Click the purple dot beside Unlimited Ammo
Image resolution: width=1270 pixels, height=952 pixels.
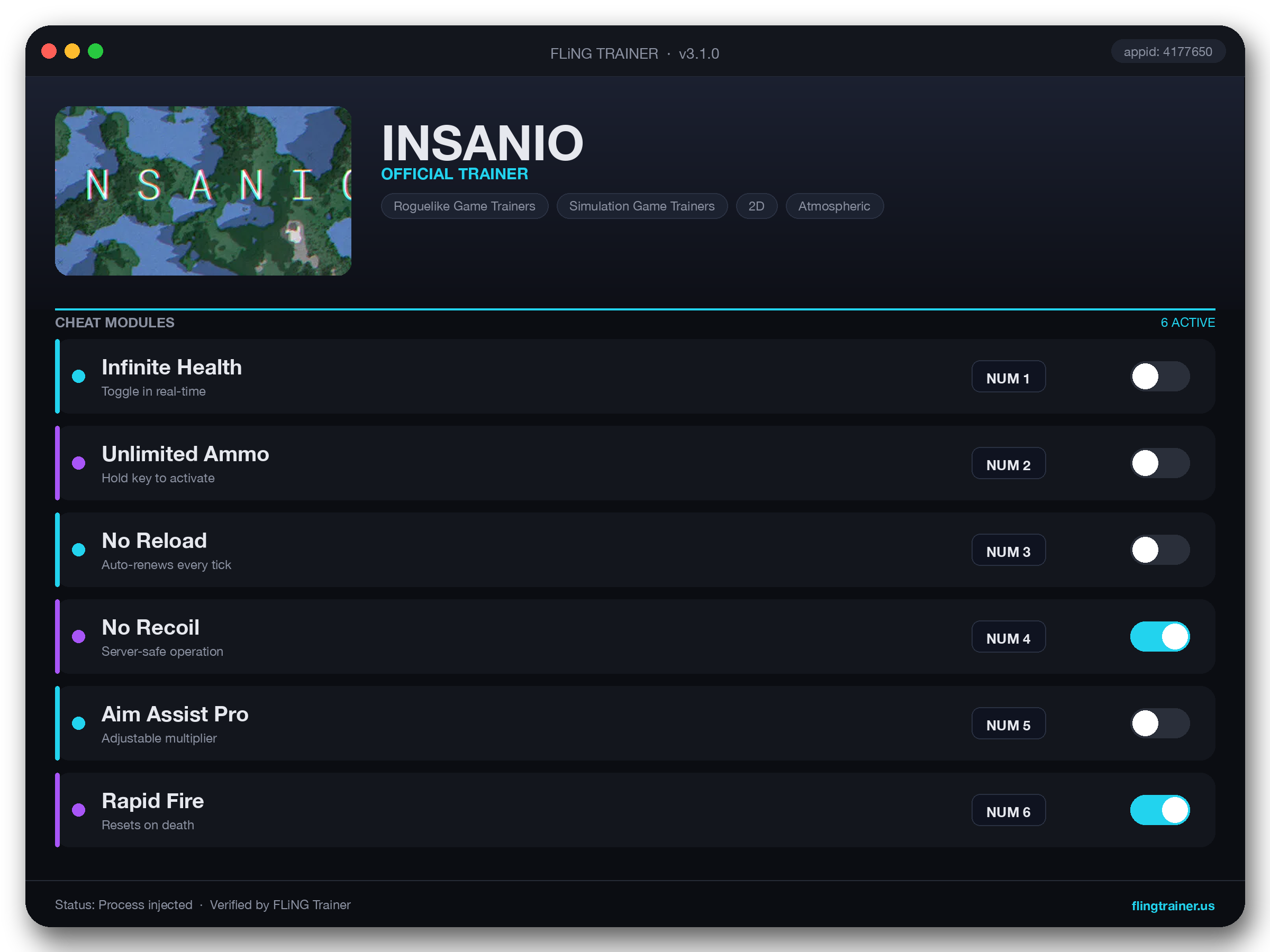coord(79,463)
